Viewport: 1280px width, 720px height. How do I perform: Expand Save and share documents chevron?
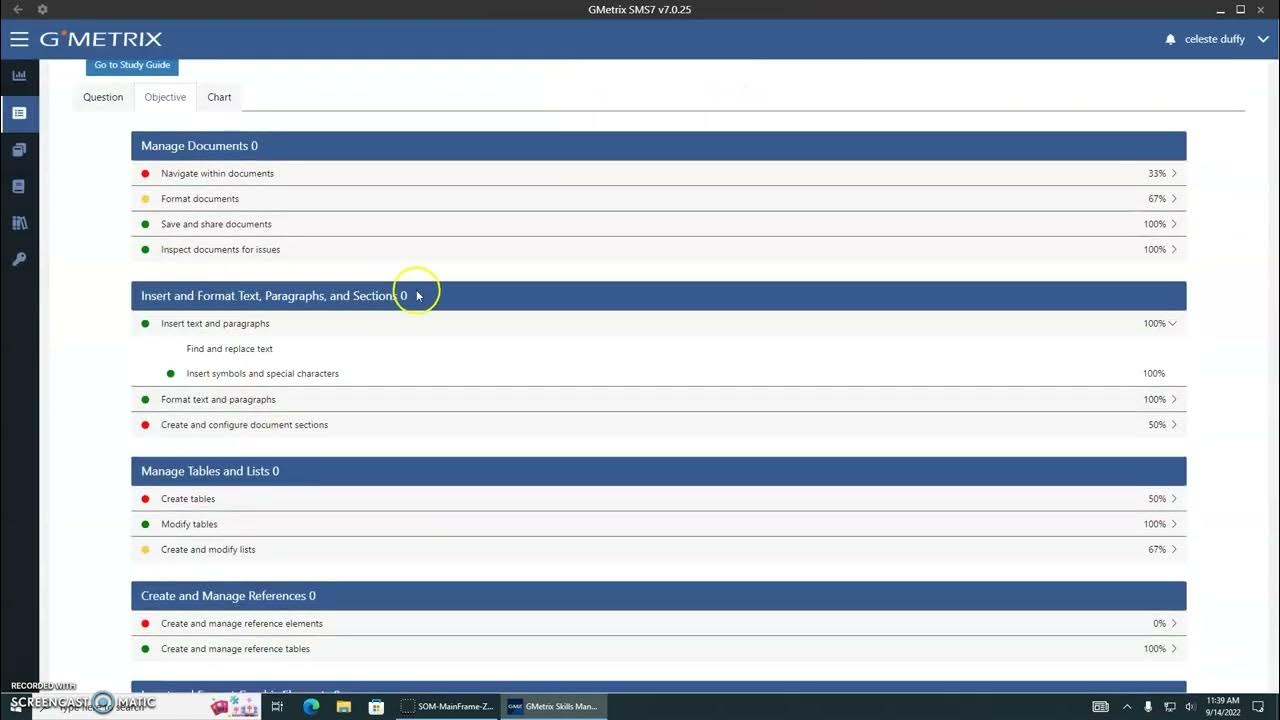pyautogui.click(x=1174, y=224)
